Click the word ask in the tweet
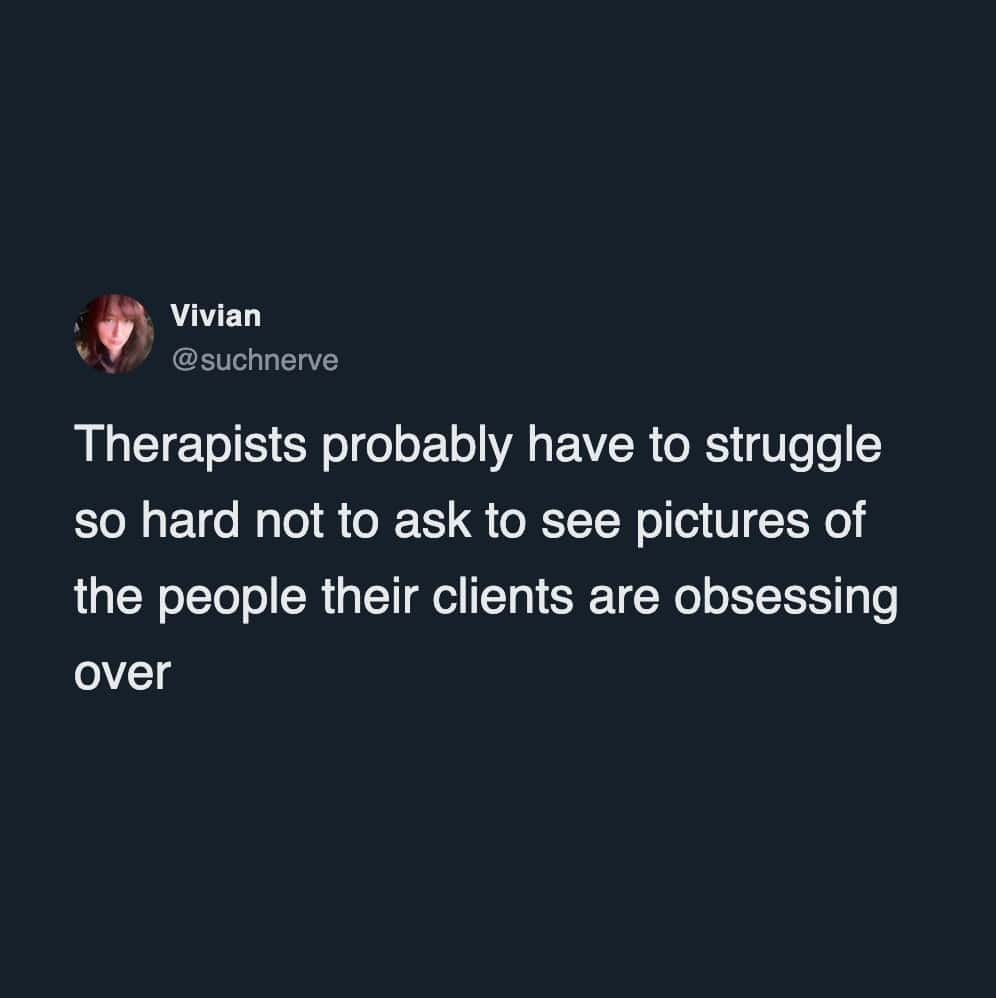This screenshot has height=998, width=996. click(433, 521)
